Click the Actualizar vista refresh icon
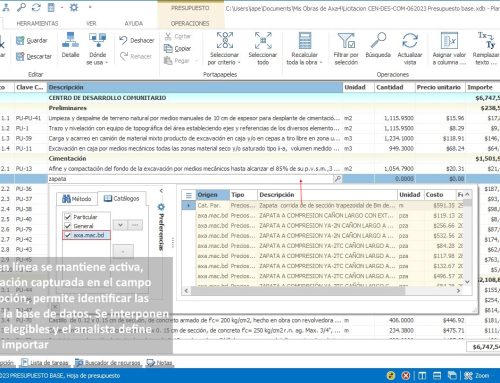500x383 pixels. 410,40
